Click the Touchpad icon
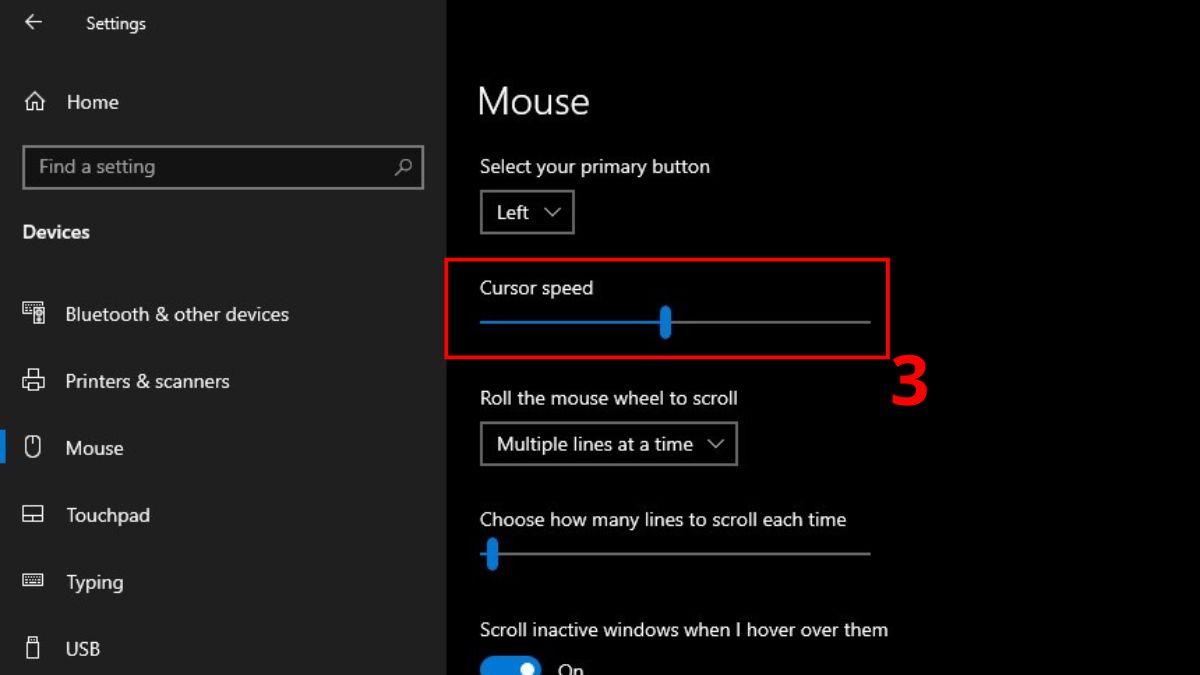The image size is (1200, 675). [34, 515]
